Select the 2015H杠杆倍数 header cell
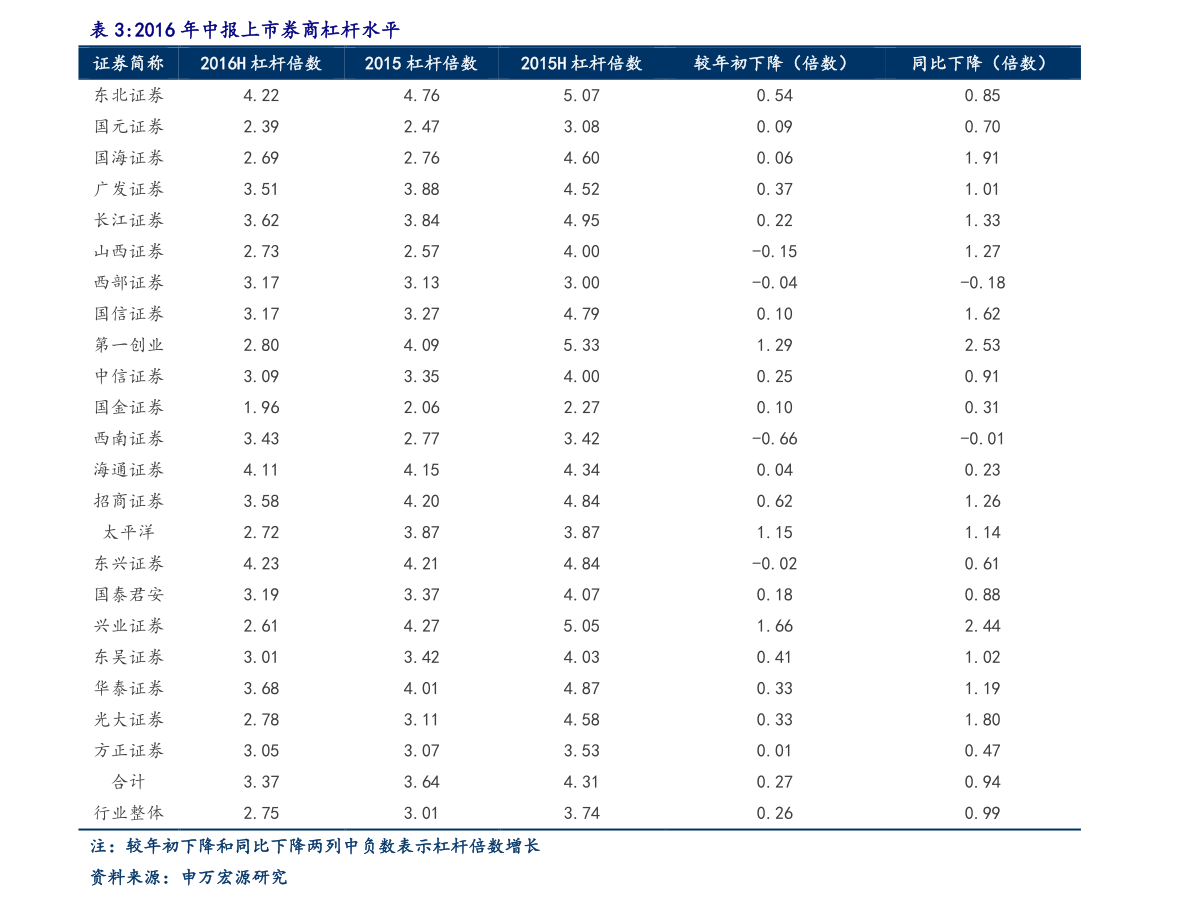 click(x=581, y=63)
